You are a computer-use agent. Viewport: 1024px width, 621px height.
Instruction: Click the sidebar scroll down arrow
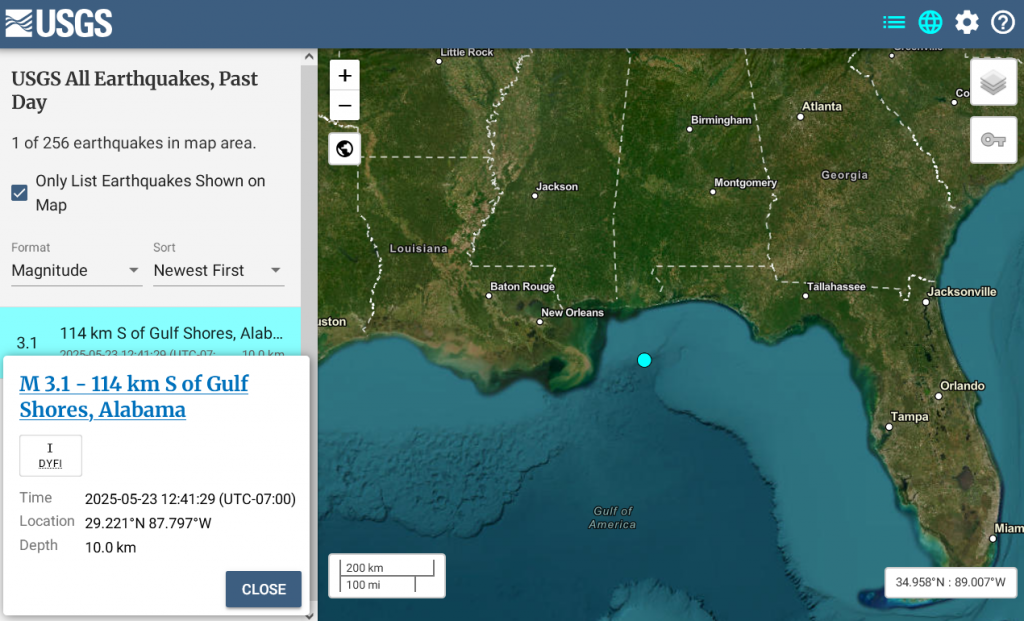click(309, 614)
